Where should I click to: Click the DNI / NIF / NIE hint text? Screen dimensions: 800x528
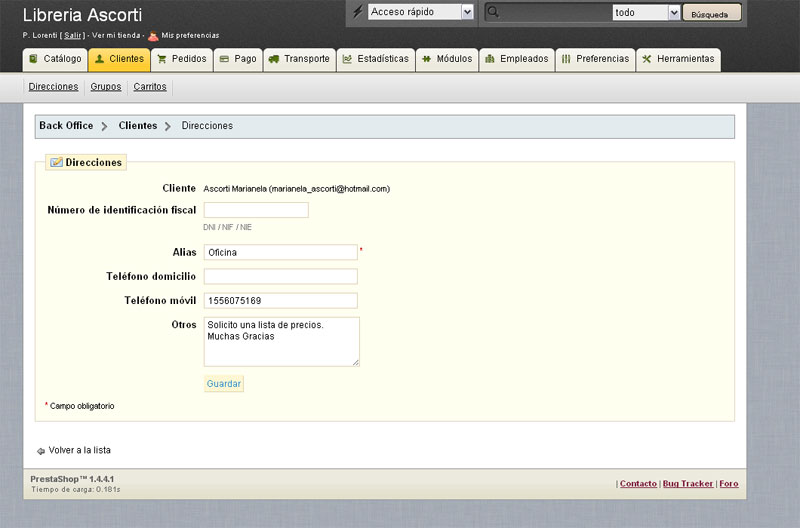(x=228, y=228)
